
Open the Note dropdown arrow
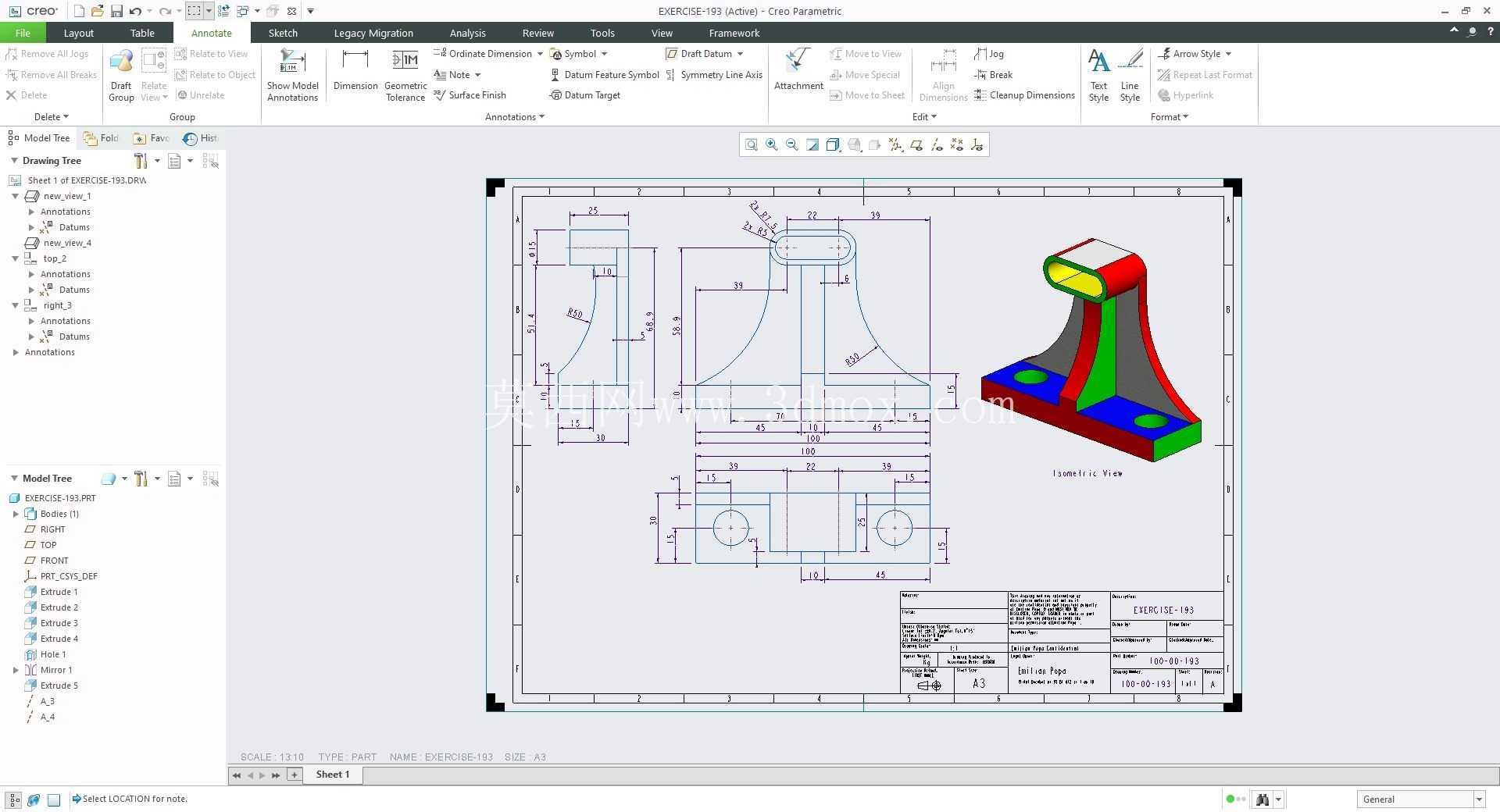477,75
